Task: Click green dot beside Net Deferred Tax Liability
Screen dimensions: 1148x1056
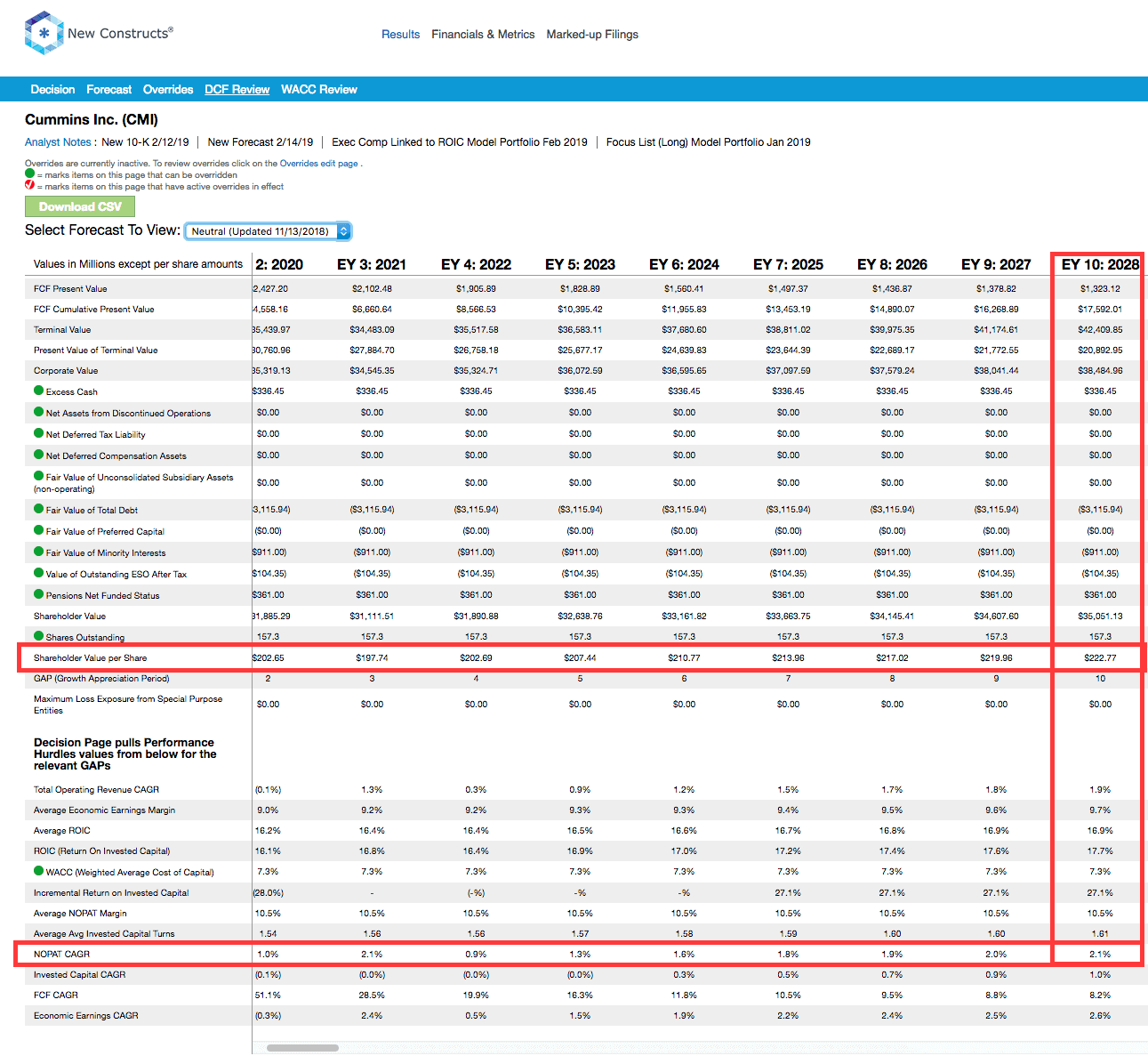Action: [x=38, y=433]
